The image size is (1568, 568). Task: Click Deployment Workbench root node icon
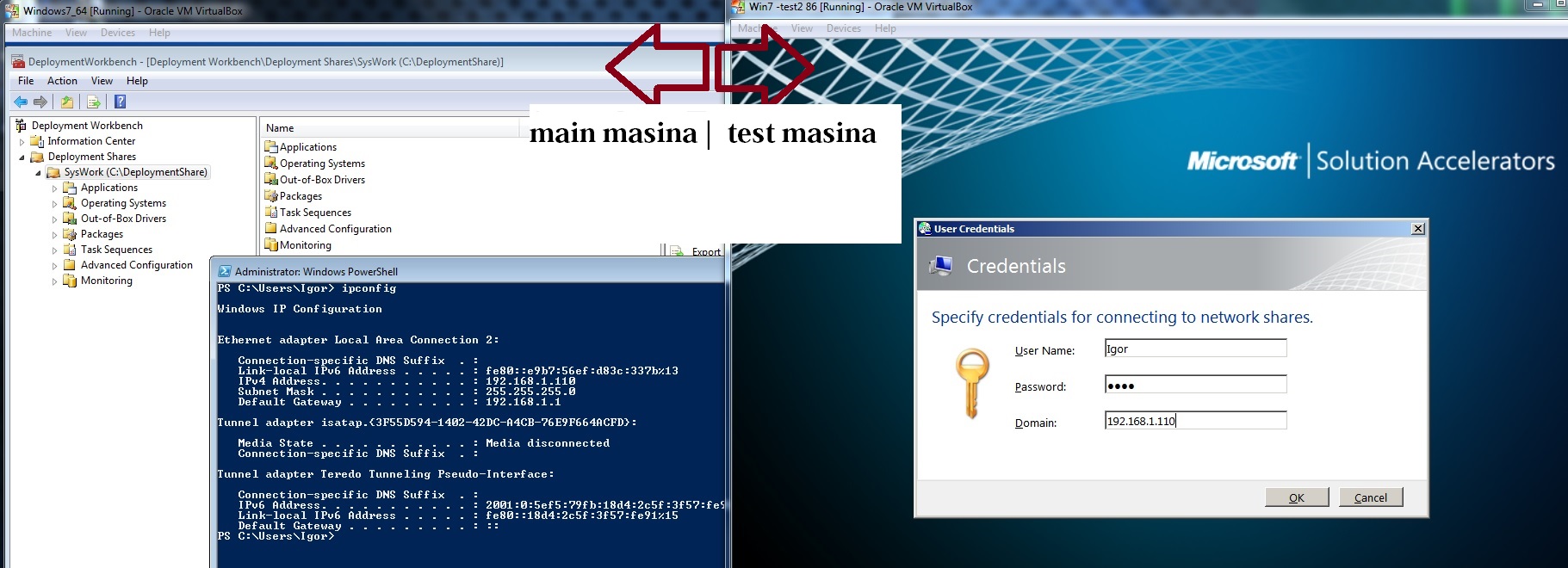tap(21, 126)
